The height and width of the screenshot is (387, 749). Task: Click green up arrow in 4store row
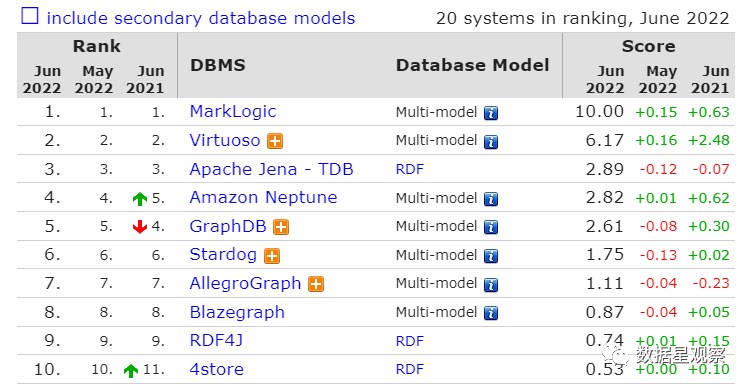click(130, 370)
